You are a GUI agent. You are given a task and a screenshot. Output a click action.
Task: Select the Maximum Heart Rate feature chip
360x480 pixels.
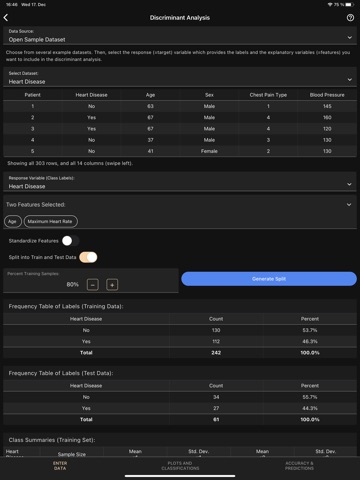coord(51,221)
